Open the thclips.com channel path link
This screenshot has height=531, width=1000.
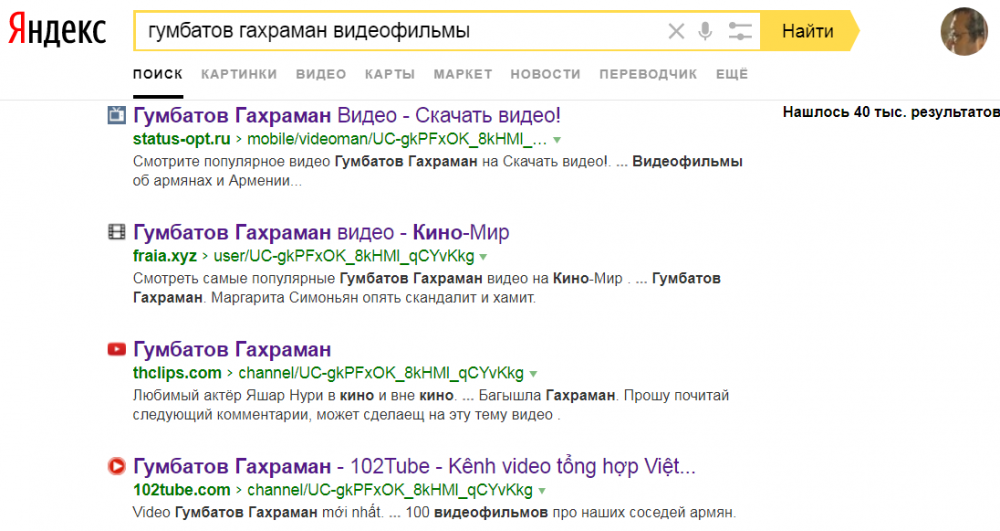(x=381, y=373)
